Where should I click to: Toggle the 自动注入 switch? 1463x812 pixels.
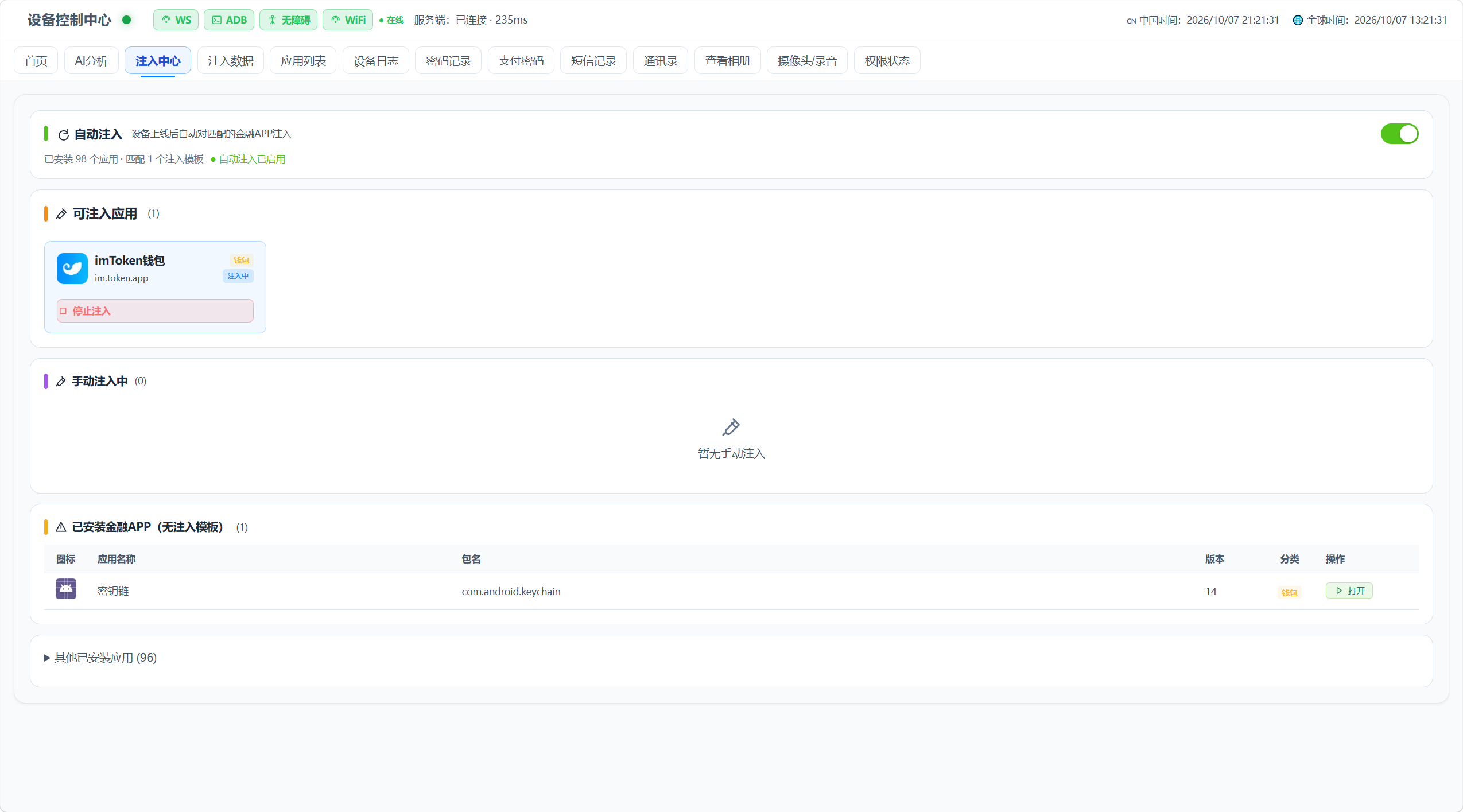click(1399, 134)
